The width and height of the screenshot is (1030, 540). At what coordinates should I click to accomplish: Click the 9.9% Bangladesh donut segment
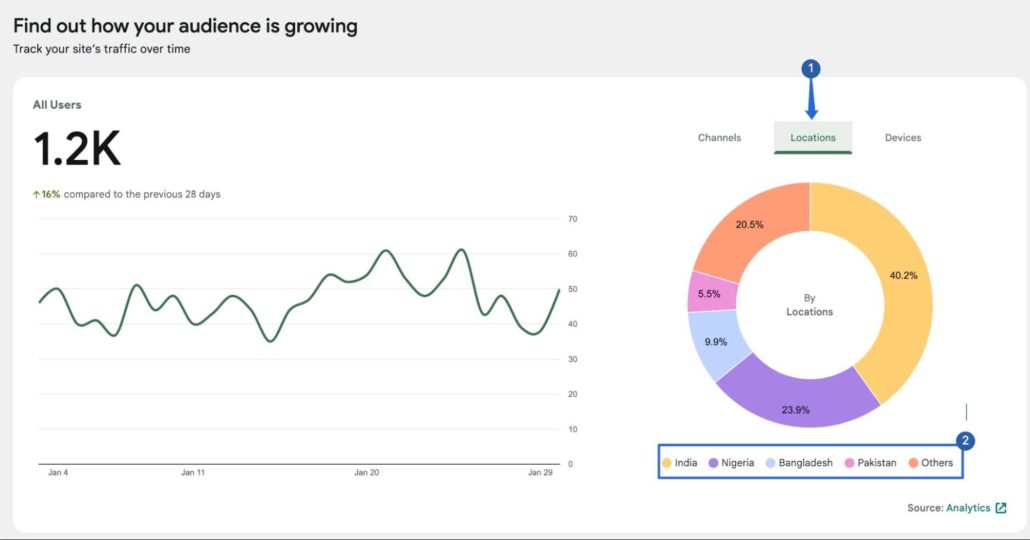point(716,343)
